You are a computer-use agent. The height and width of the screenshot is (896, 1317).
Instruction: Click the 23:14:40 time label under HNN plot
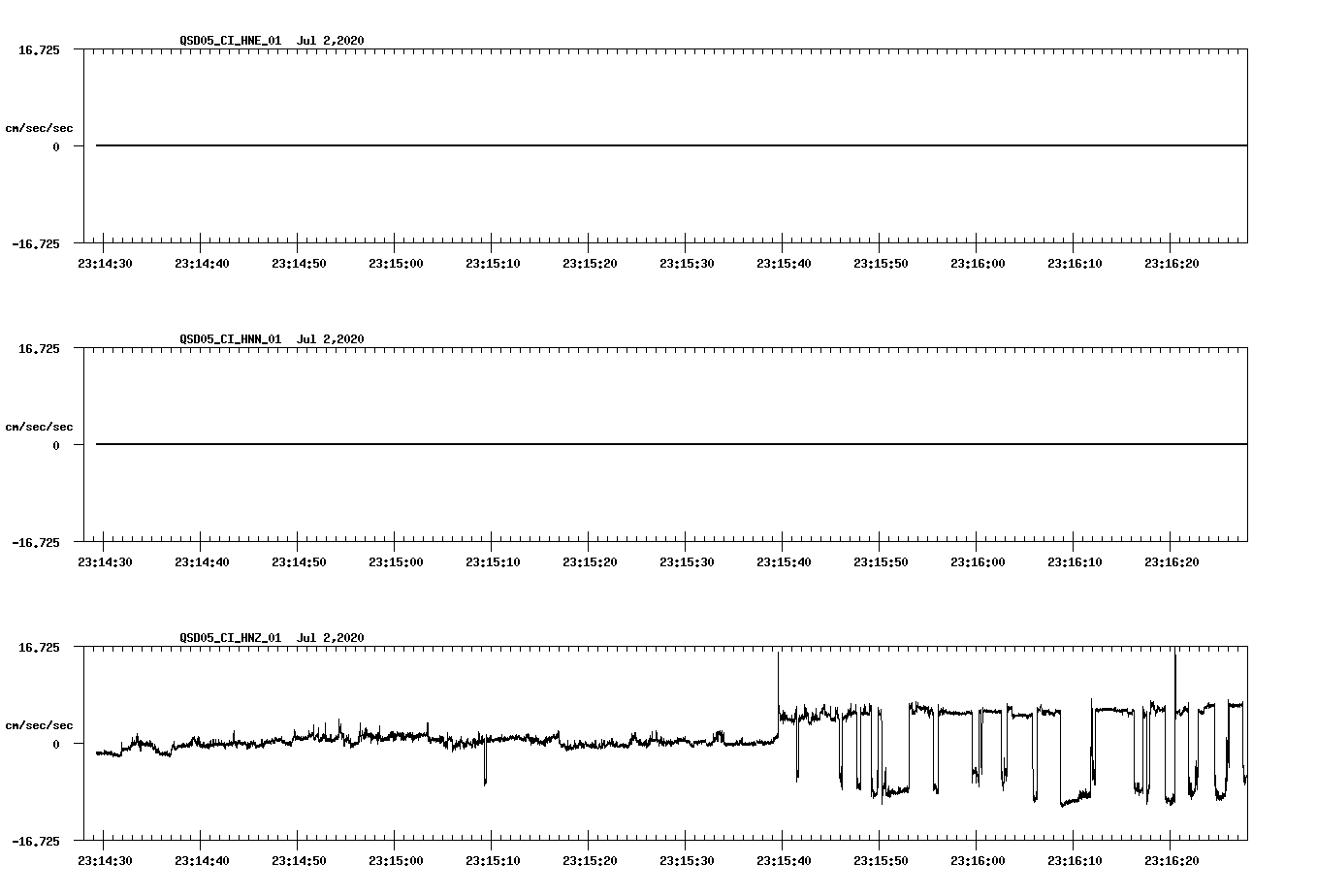(202, 562)
